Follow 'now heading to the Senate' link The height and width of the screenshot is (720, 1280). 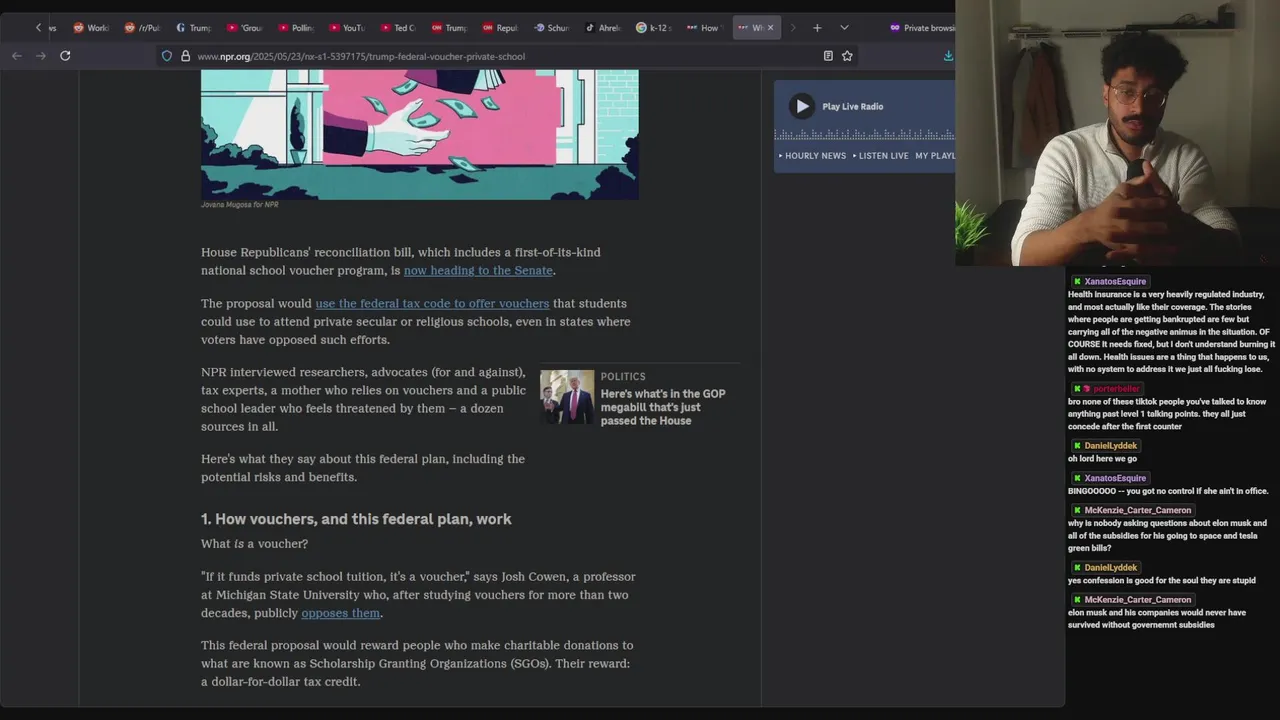tap(478, 270)
